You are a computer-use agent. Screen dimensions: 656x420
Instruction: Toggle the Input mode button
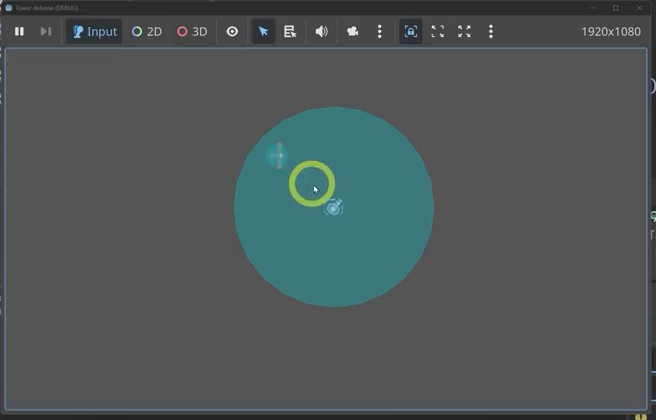tap(94, 31)
